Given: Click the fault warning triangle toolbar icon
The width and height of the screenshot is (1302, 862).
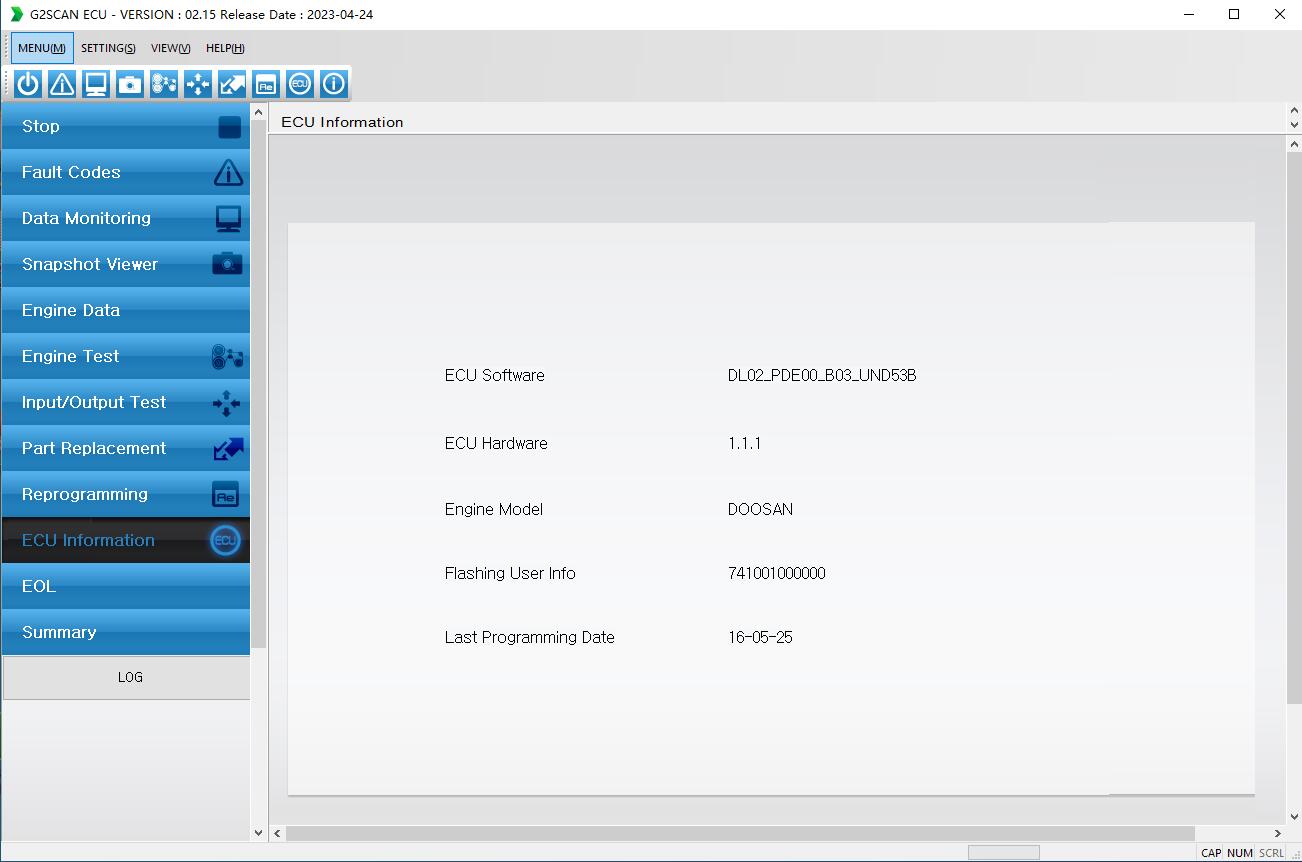Looking at the screenshot, I should tap(62, 84).
